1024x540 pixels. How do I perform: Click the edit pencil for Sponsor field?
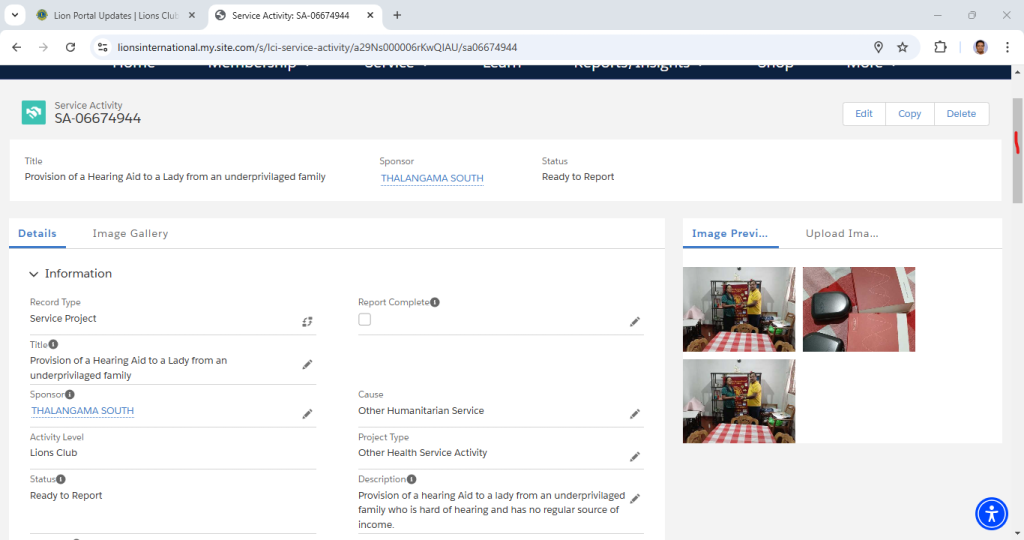click(x=307, y=414)
